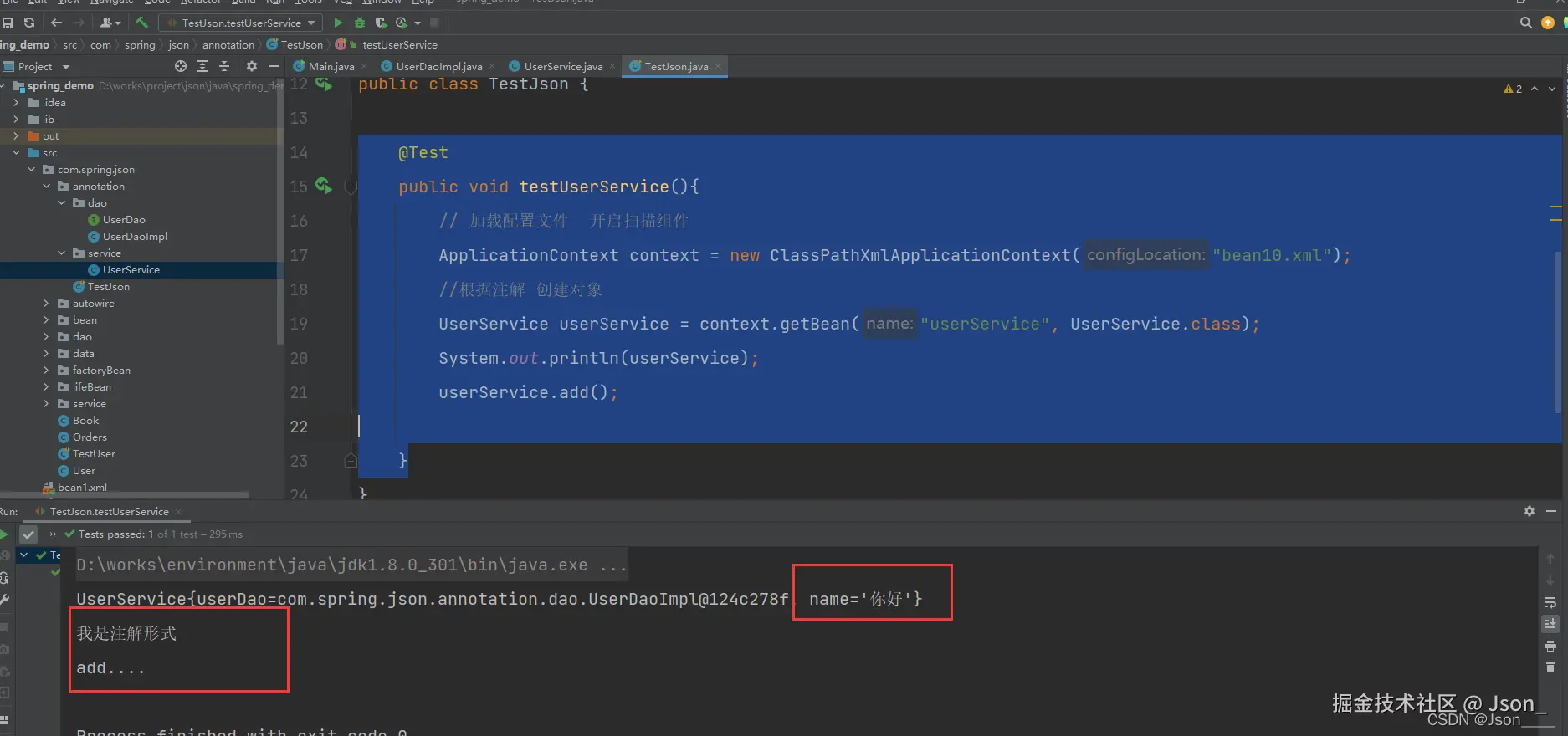
Task: Select the Book class in project tree
Action: coord(85,420)
